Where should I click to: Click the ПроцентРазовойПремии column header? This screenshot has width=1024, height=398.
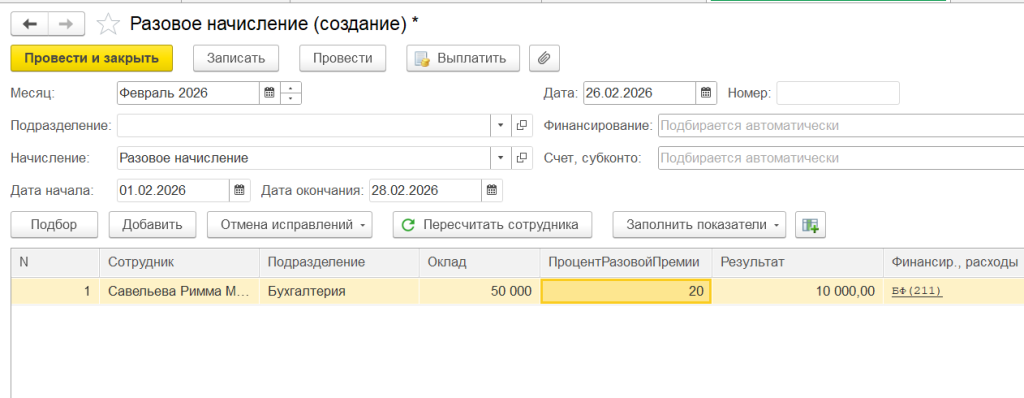626,262
